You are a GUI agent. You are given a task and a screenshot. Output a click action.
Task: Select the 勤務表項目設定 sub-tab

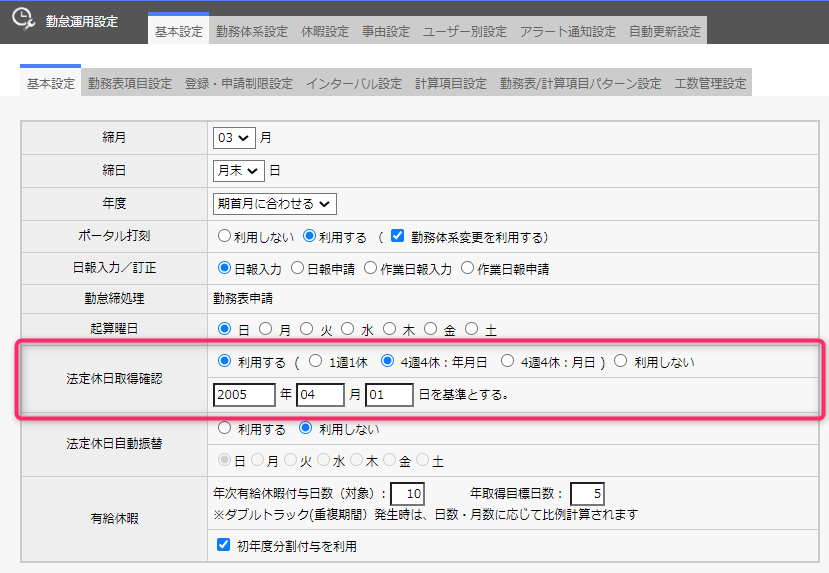coord(129,83)
